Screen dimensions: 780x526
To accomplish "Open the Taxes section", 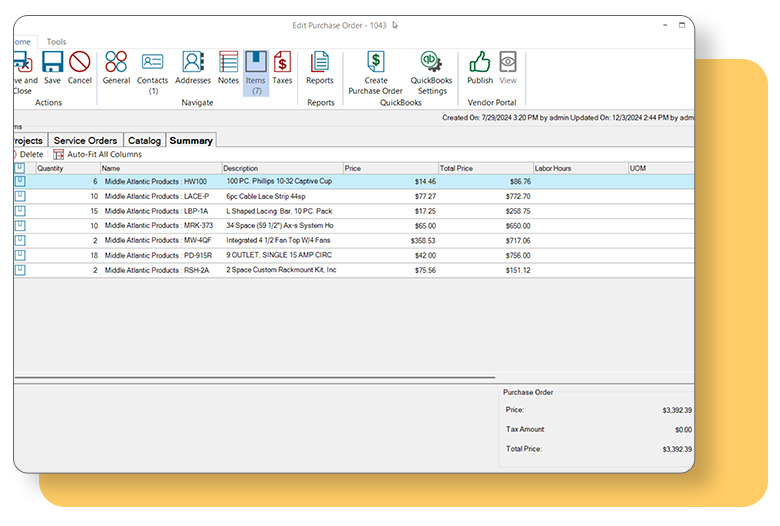I will [282, 68].
